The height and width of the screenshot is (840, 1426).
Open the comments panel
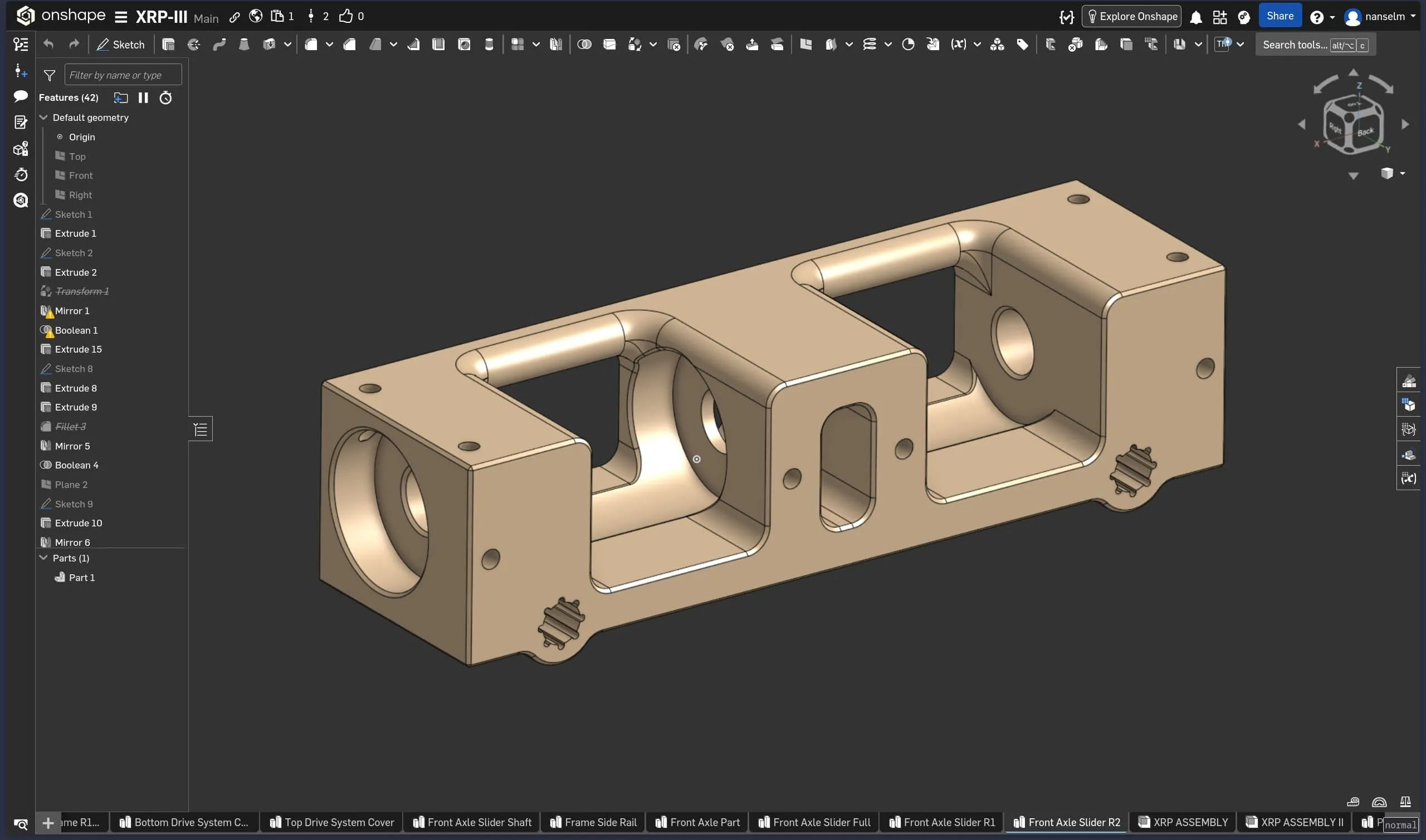pos(21,96)
